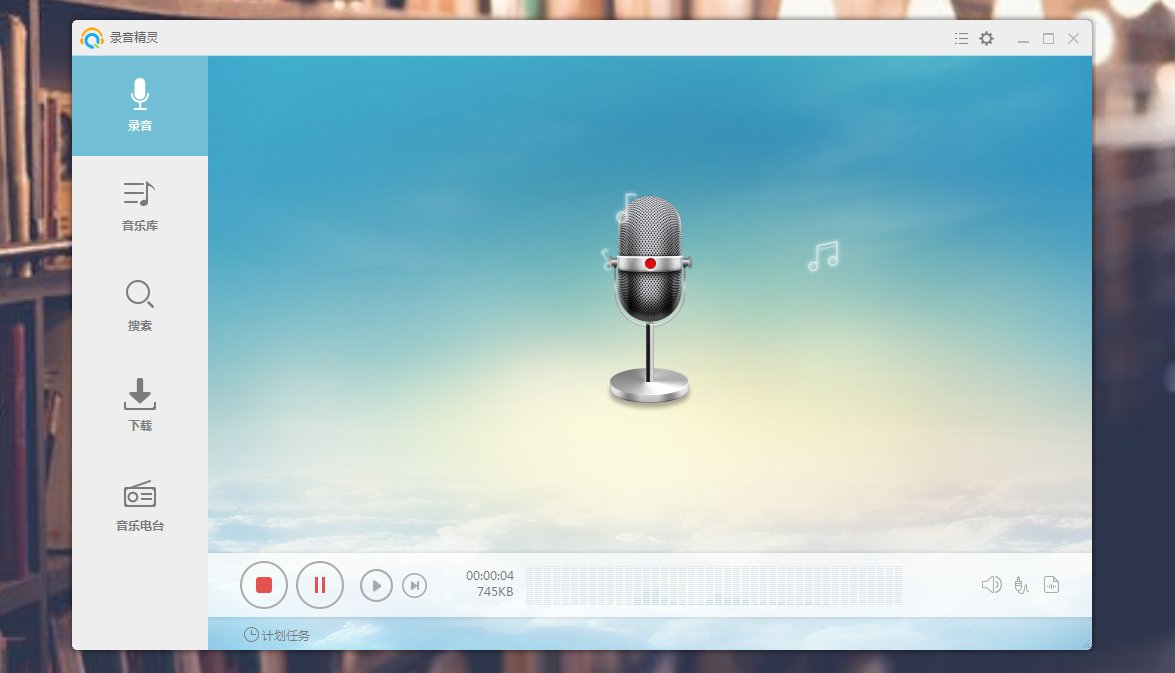
Task: Switch to the 搜索 search tab
Action: coord(140,305)
